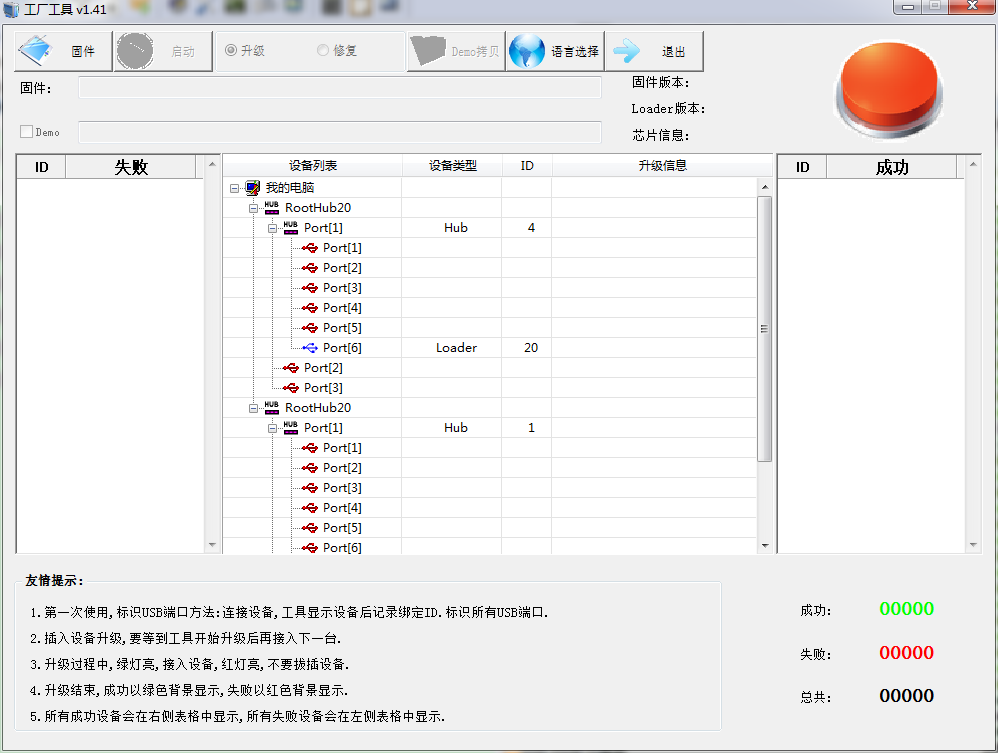998x753 pixels.
Task: Click the Hub type cell in ID 4 row
Action: tap(452, 227)
